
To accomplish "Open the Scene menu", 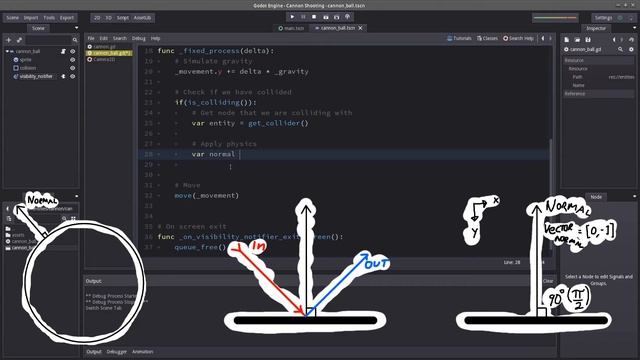I will point(13,18).
